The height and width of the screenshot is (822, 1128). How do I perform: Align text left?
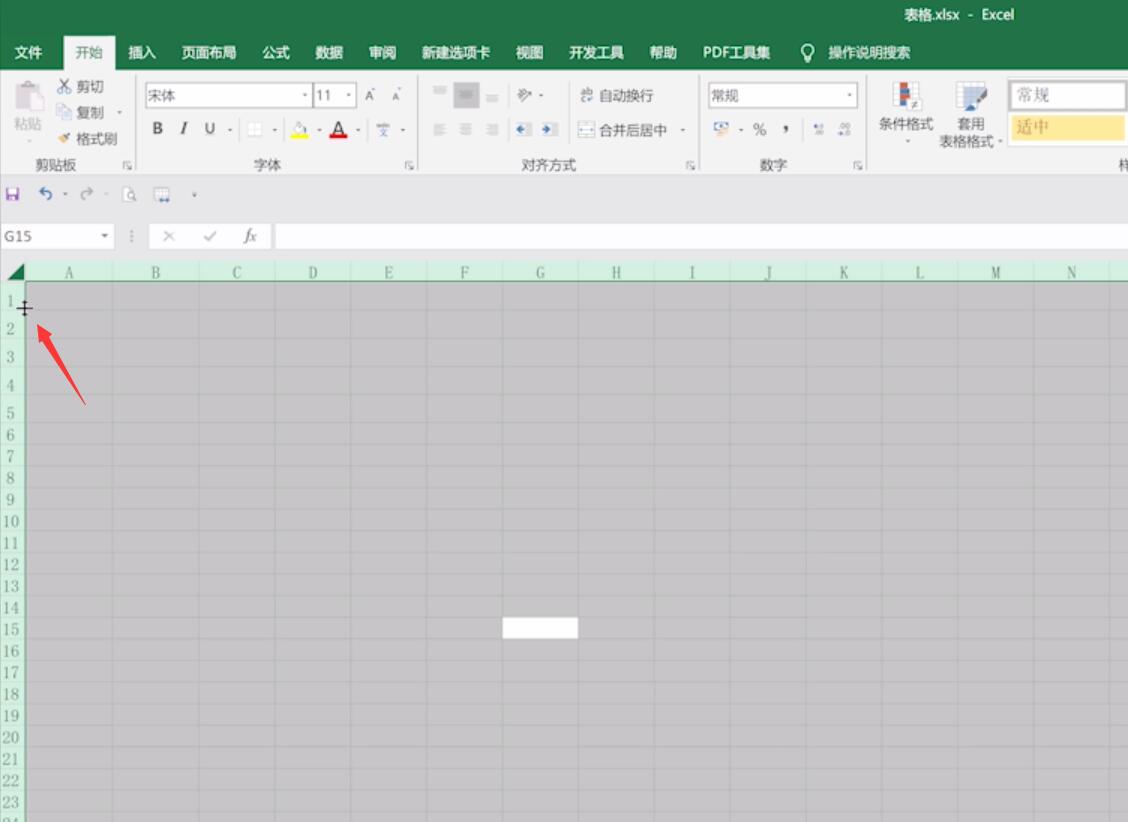click(440, 129)
